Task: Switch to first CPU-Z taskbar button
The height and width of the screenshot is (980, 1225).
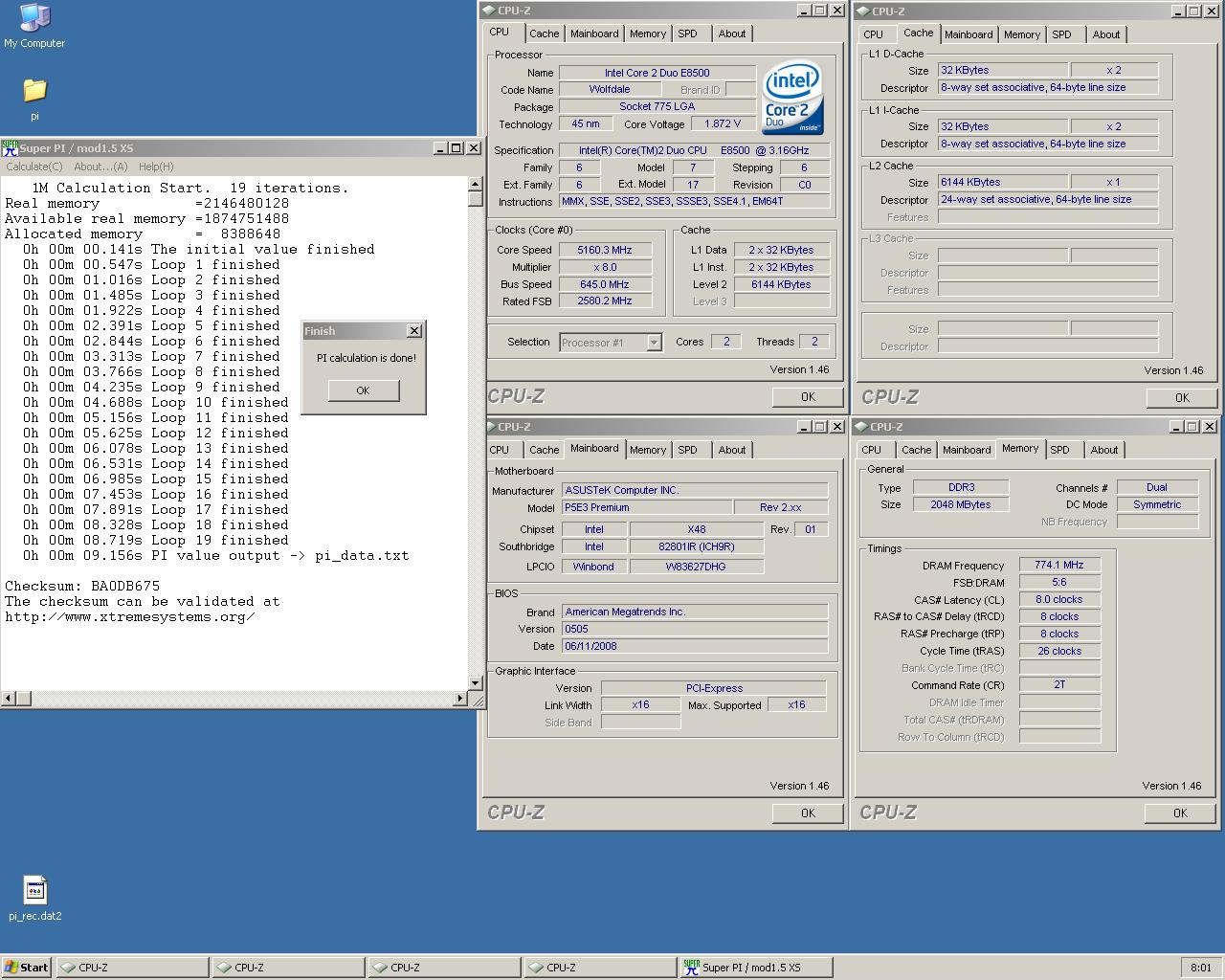Action: [132, 968]
